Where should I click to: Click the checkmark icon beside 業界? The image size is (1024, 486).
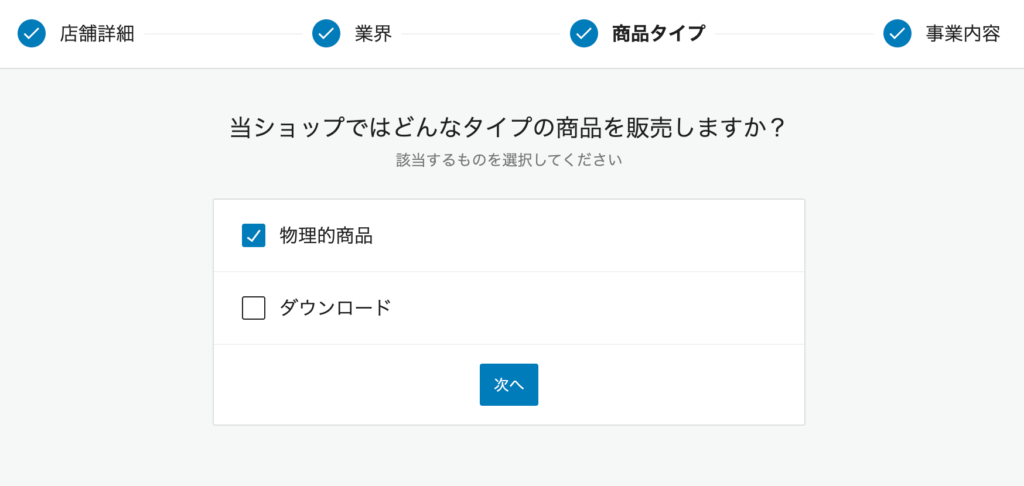(x=327, y=33)
